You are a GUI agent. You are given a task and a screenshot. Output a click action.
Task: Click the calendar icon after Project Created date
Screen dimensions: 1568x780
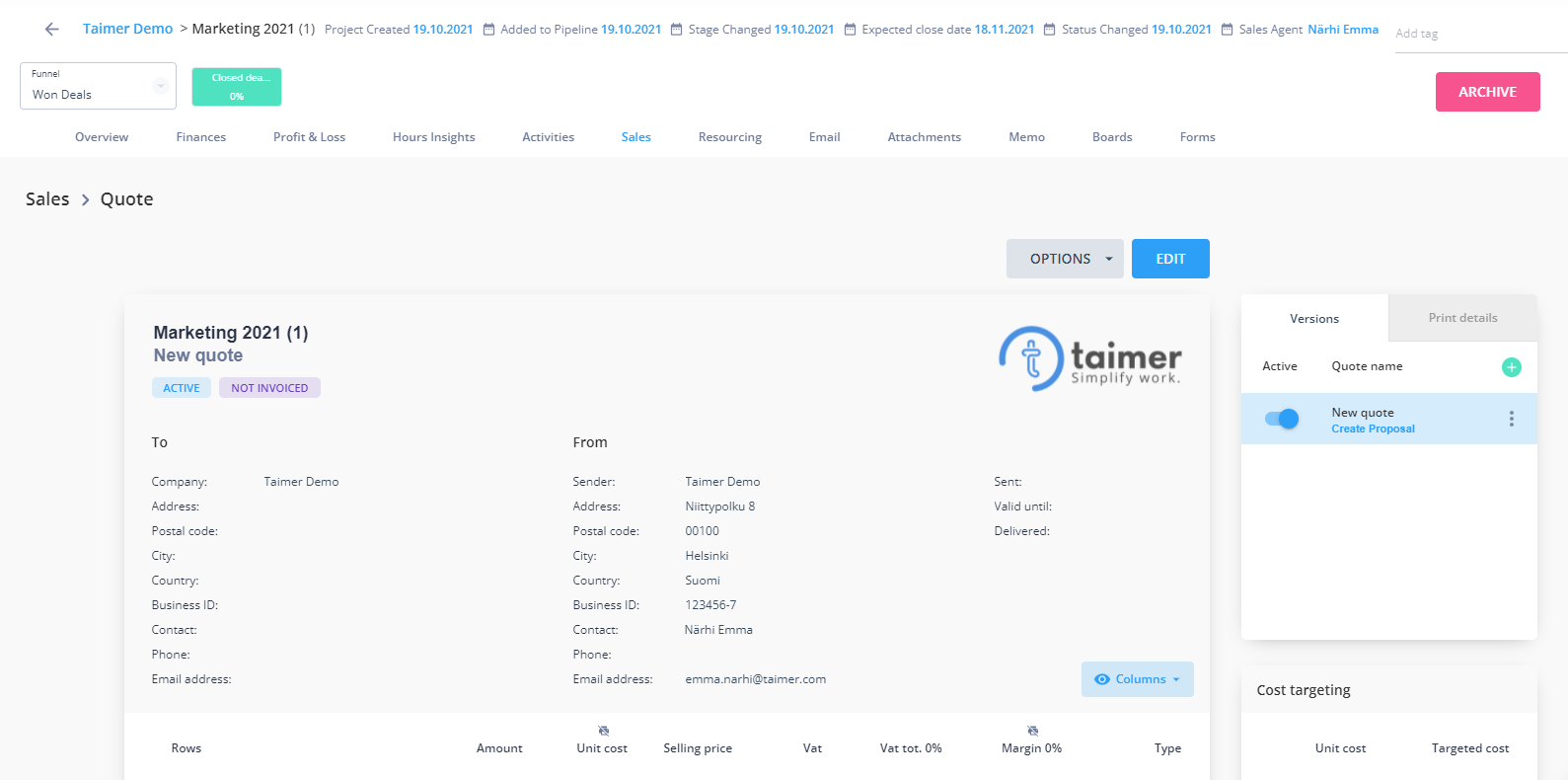click(488, 30)
